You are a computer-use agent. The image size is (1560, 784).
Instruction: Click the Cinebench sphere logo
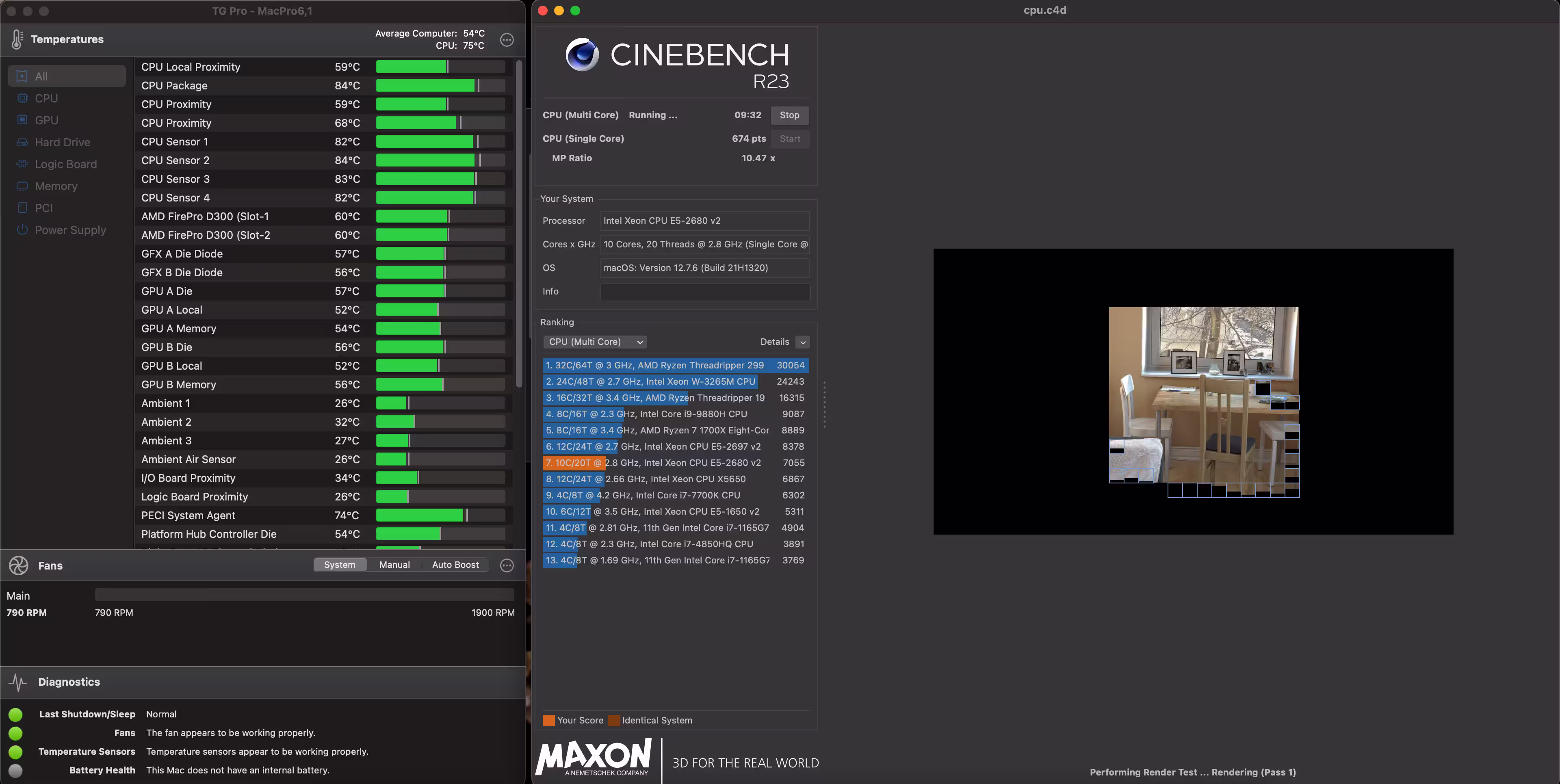582,54
